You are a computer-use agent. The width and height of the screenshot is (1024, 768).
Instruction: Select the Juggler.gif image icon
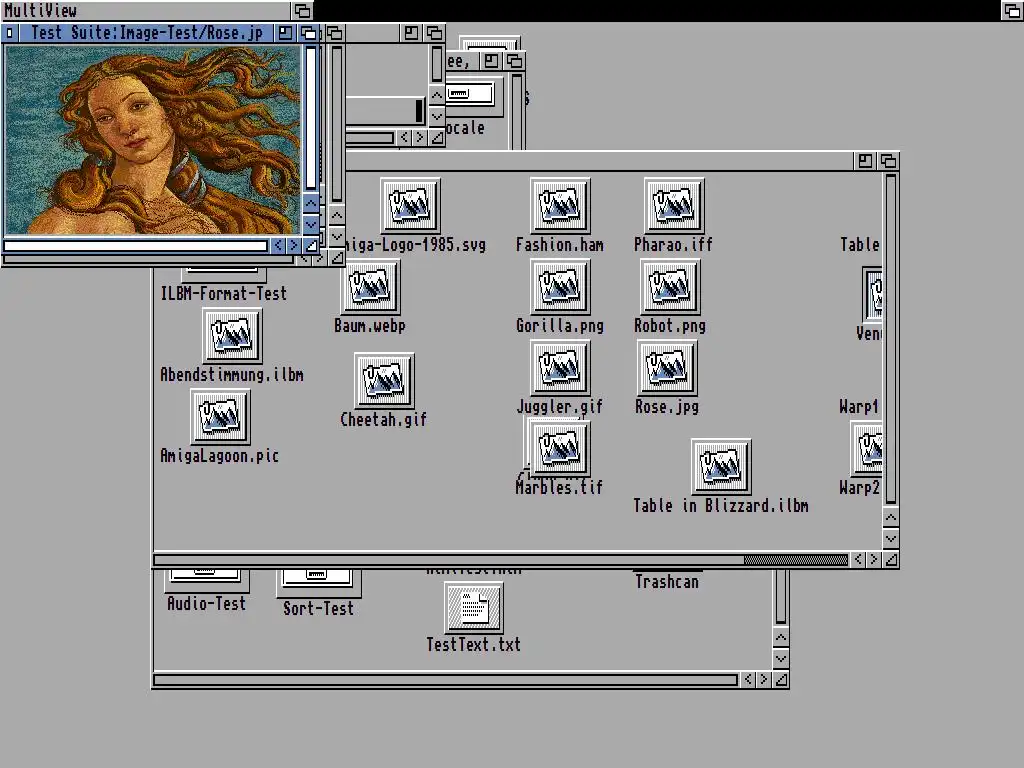click(x=560, y=367)
